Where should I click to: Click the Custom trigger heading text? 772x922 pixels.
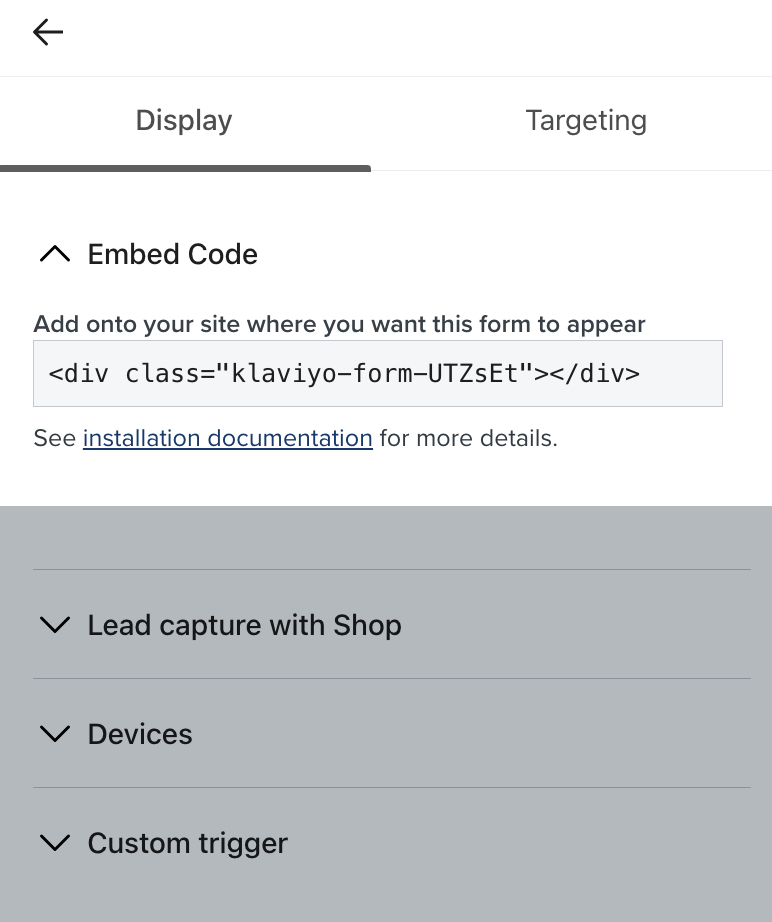187,843
